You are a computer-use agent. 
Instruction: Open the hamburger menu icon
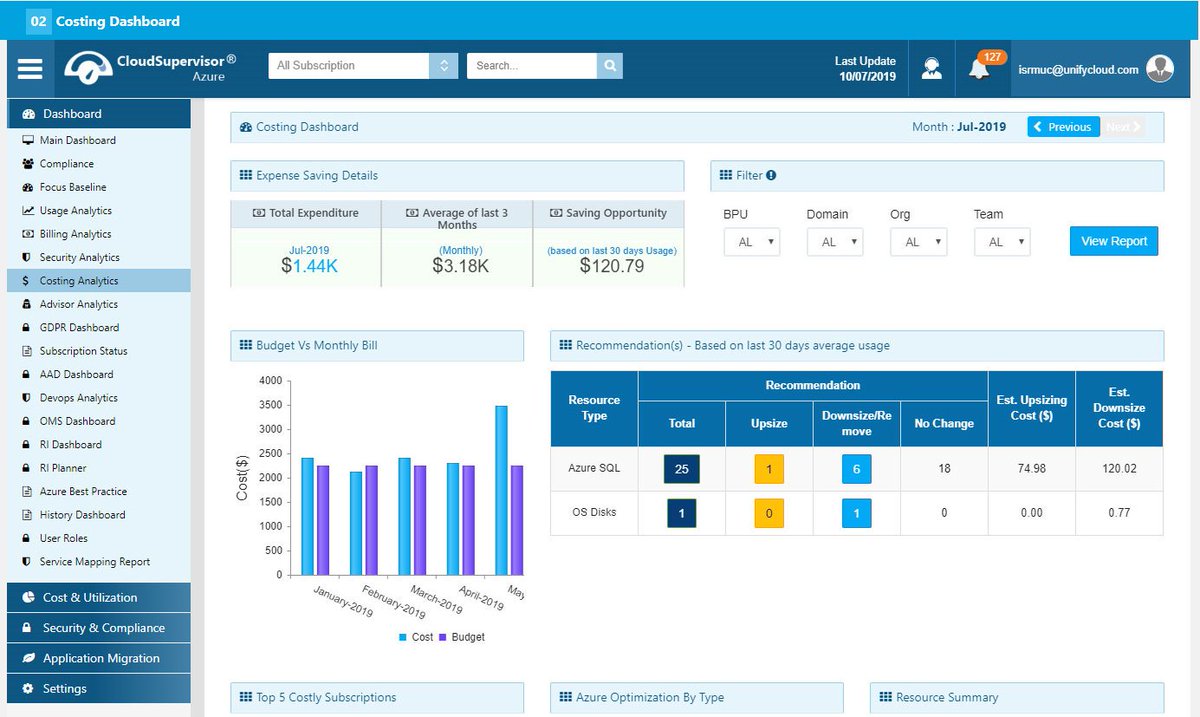[30, 68]
